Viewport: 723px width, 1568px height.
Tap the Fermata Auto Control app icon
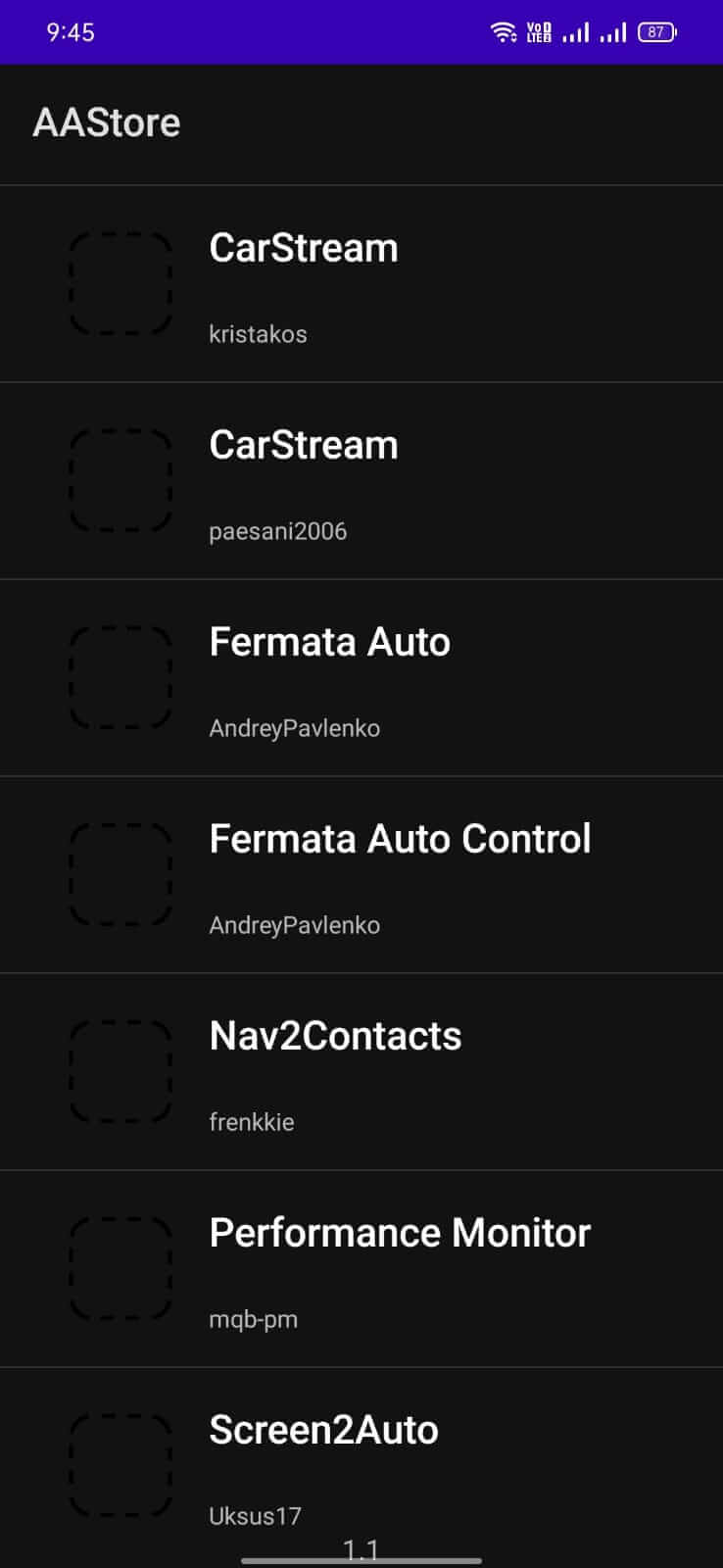(x=120, y=874)
